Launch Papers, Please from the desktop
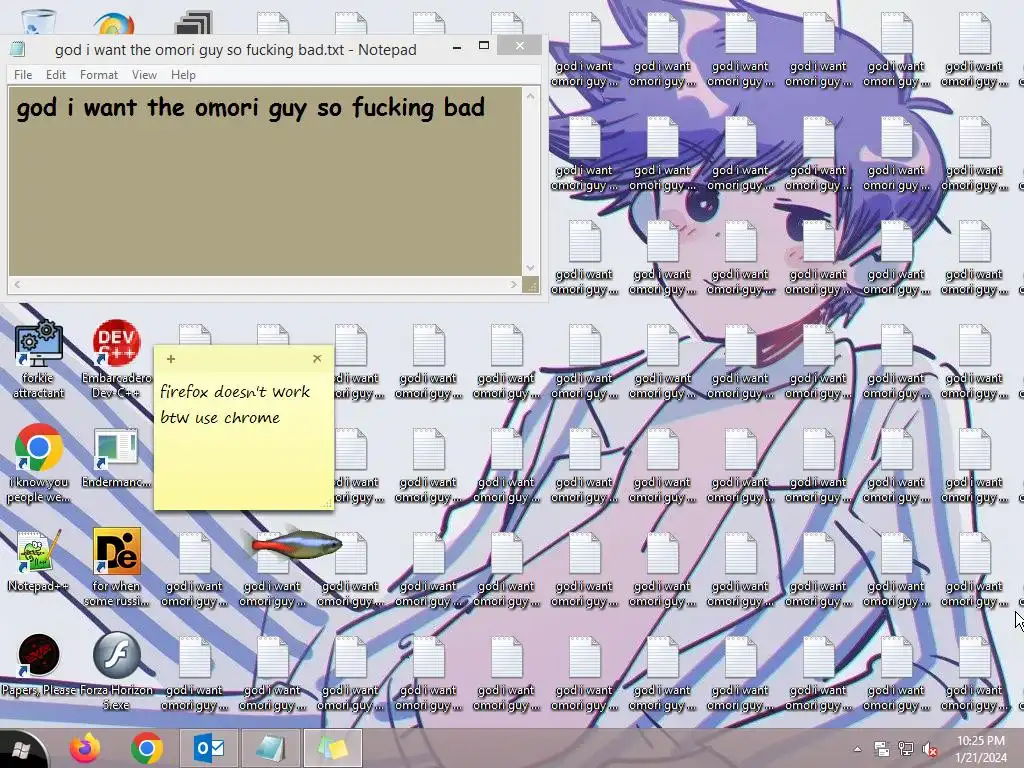The image size is (1024, 768). [x=39, y=663]
